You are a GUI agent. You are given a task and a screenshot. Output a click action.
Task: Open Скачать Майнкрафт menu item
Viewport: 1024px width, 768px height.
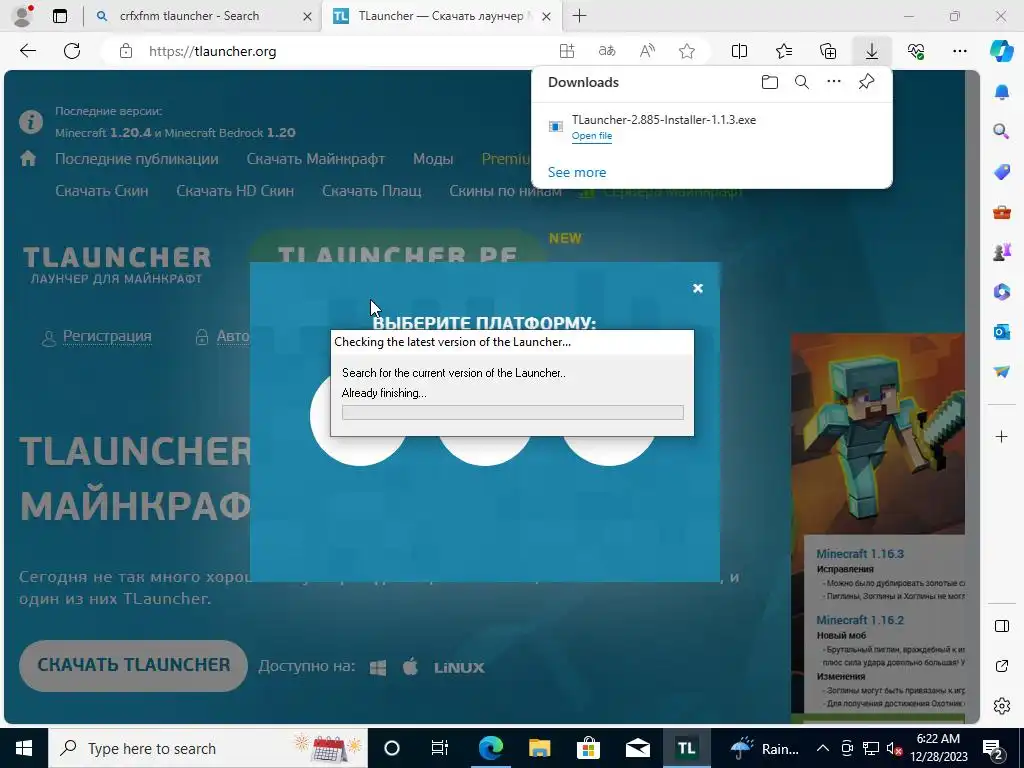pyautogui.click(x=315, y=159)
